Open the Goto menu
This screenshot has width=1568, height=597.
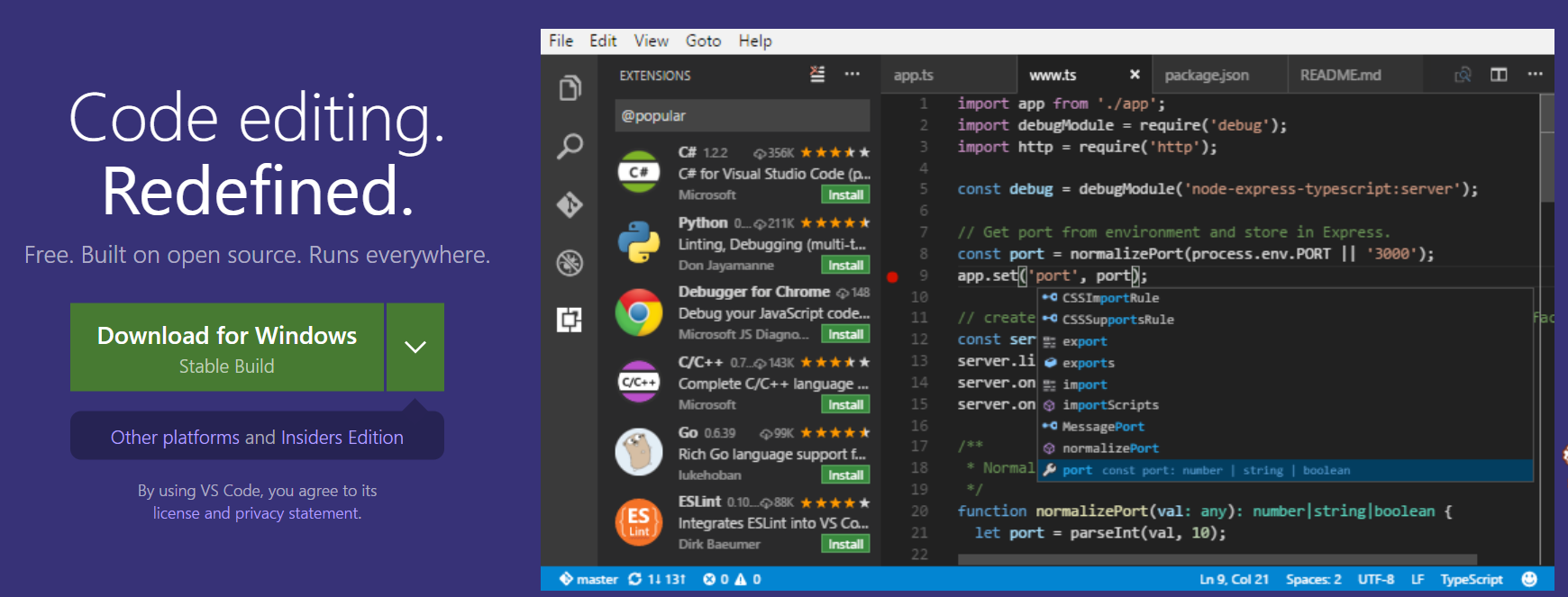pyautogui.click(x=703, y=41)
